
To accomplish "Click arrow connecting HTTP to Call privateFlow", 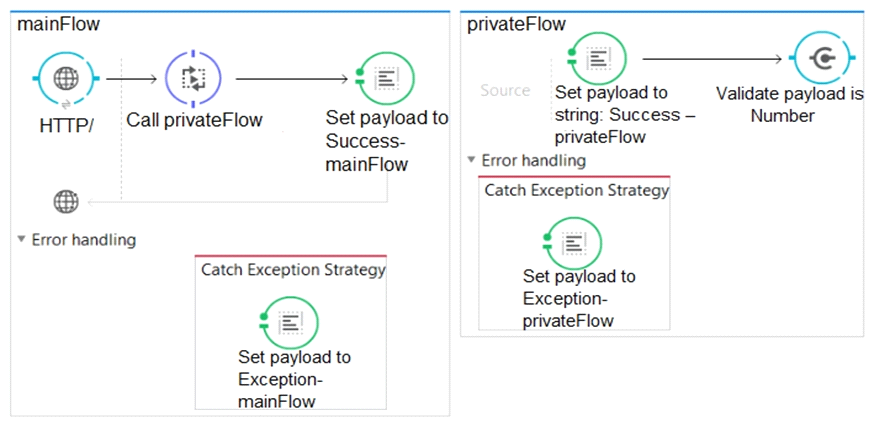I will 132,79.
